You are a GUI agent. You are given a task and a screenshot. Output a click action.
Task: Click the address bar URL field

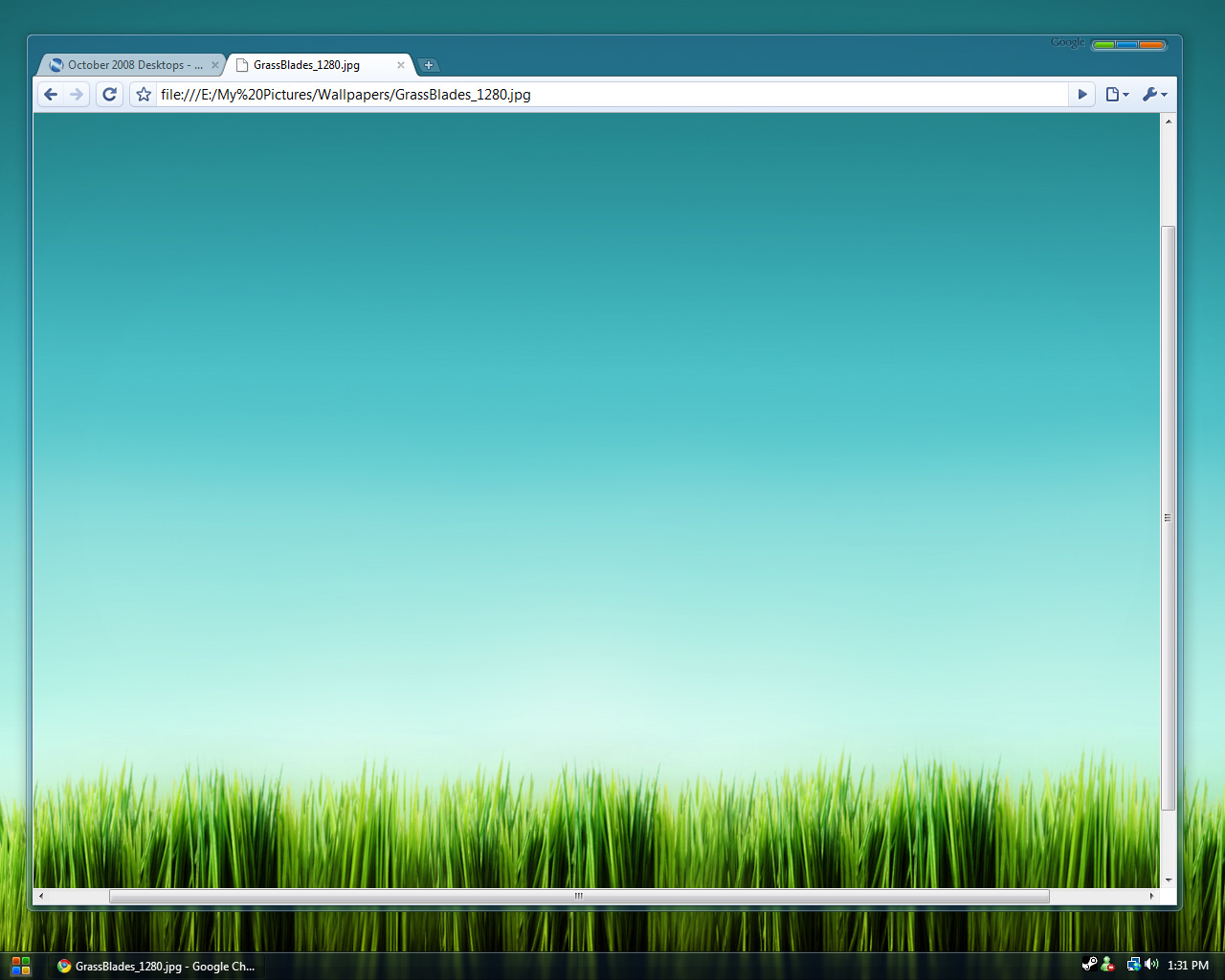point(612,94)
